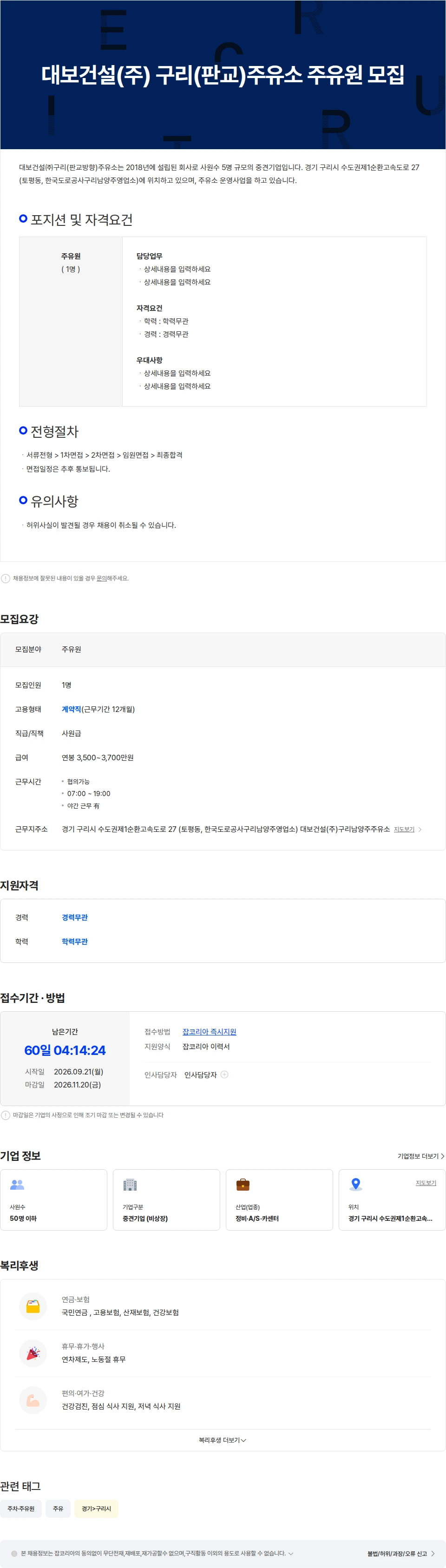The image size is (446, 1568).
Task: Click the 연금·보험 benefits icon
Action: (33, 1306)
